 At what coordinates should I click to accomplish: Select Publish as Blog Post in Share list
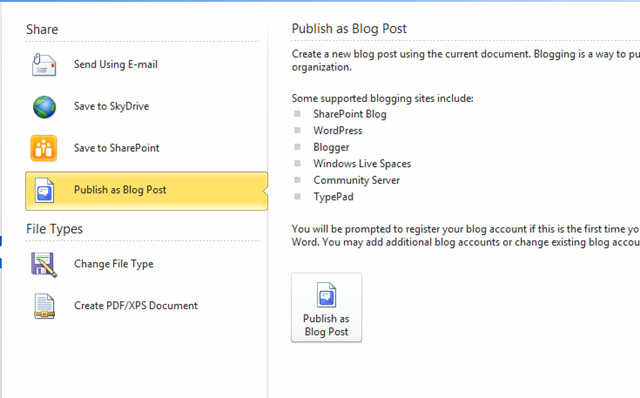coord(147,191)
